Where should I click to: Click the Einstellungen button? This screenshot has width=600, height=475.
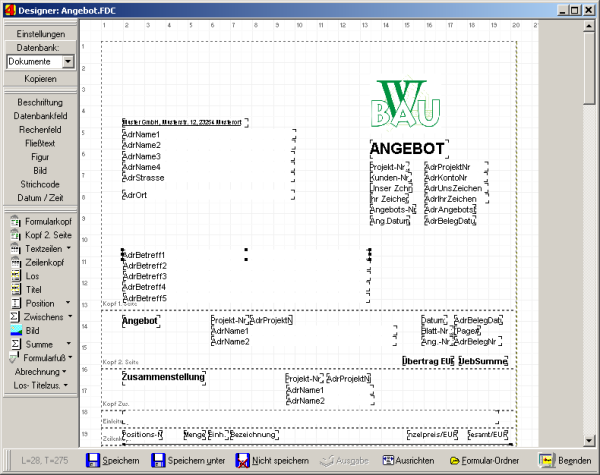[40, 34]
